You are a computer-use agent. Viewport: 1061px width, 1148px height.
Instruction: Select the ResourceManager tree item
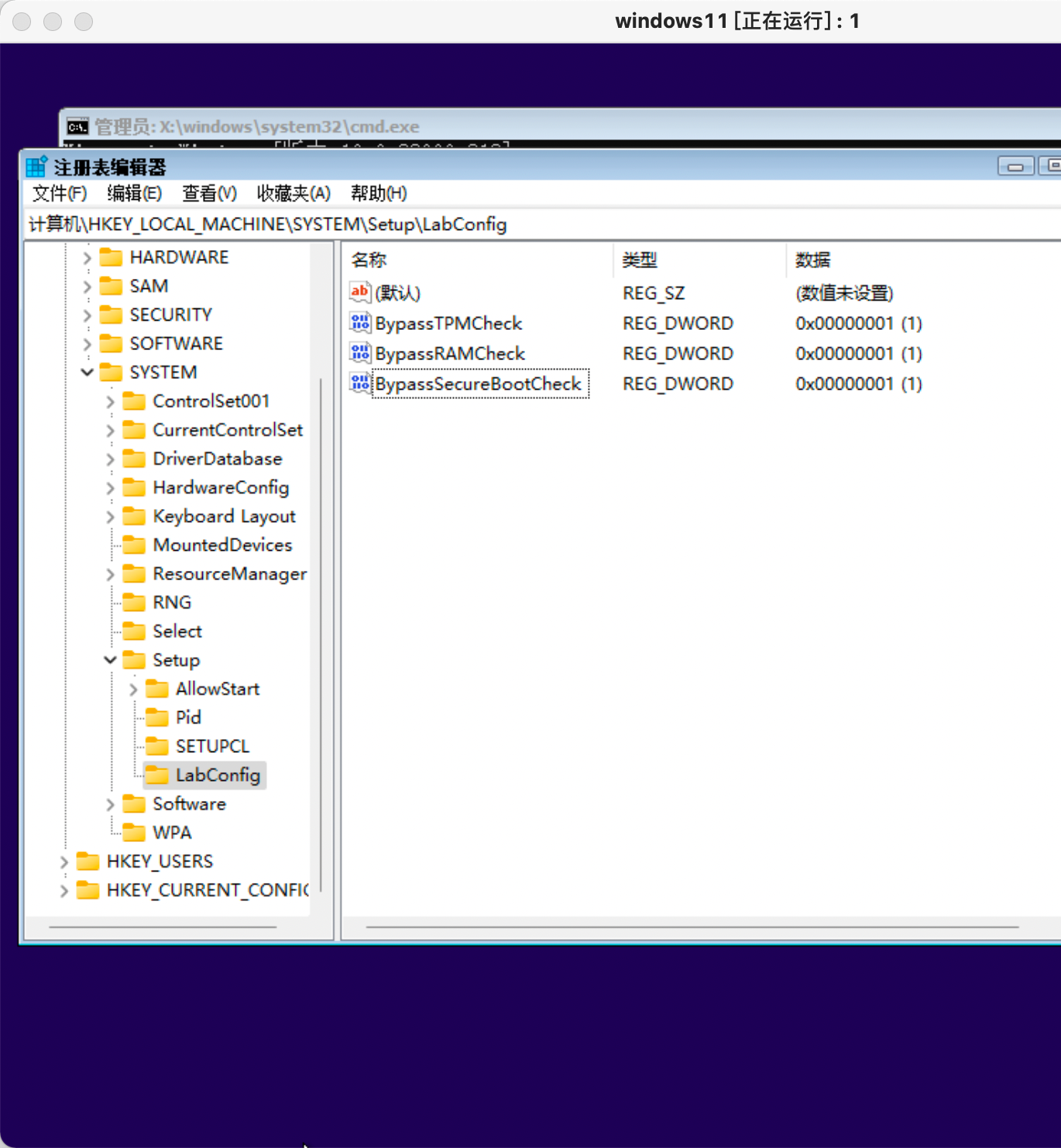tap(229, 573)
